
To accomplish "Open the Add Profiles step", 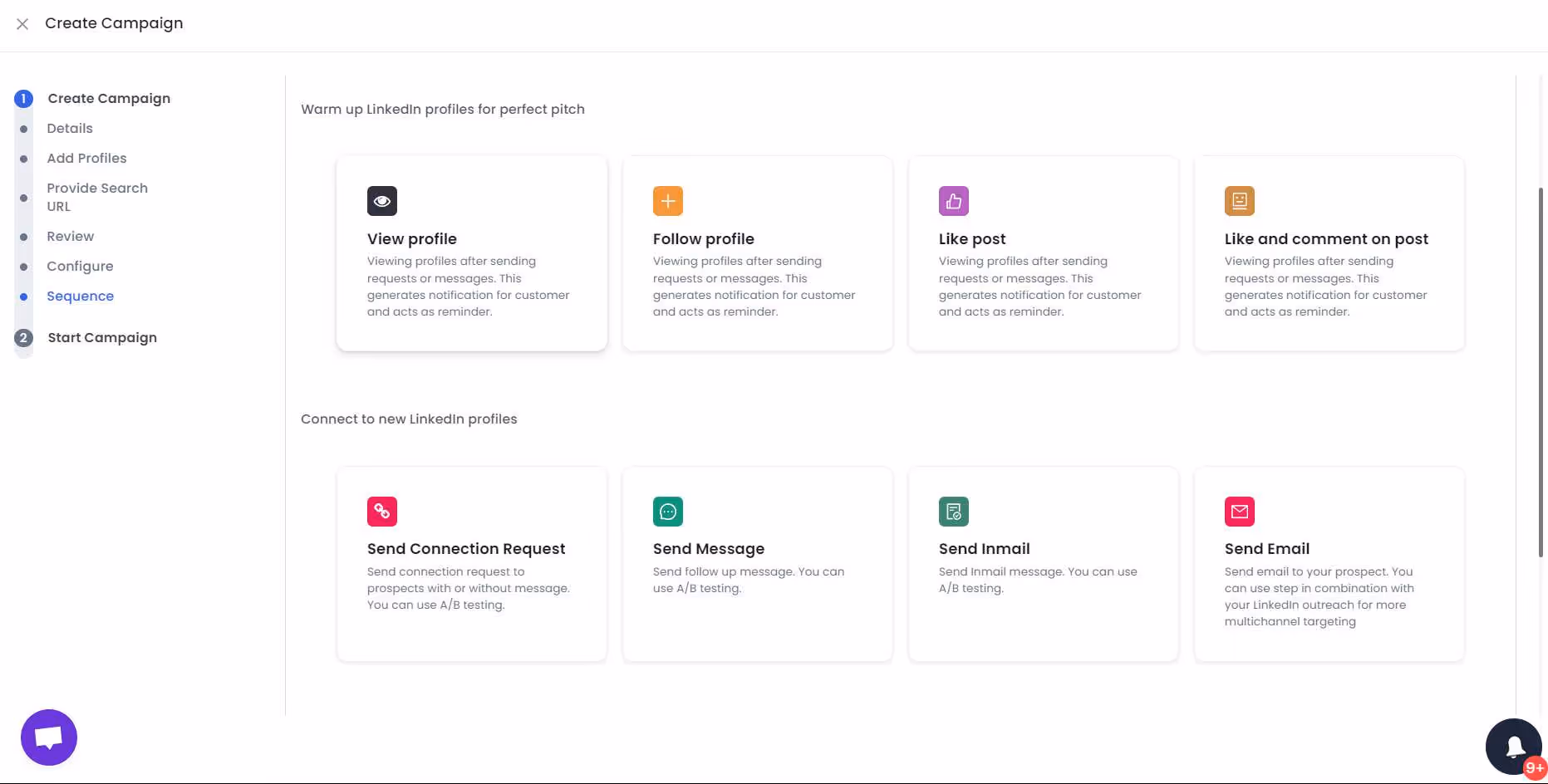I will point(86,158).
